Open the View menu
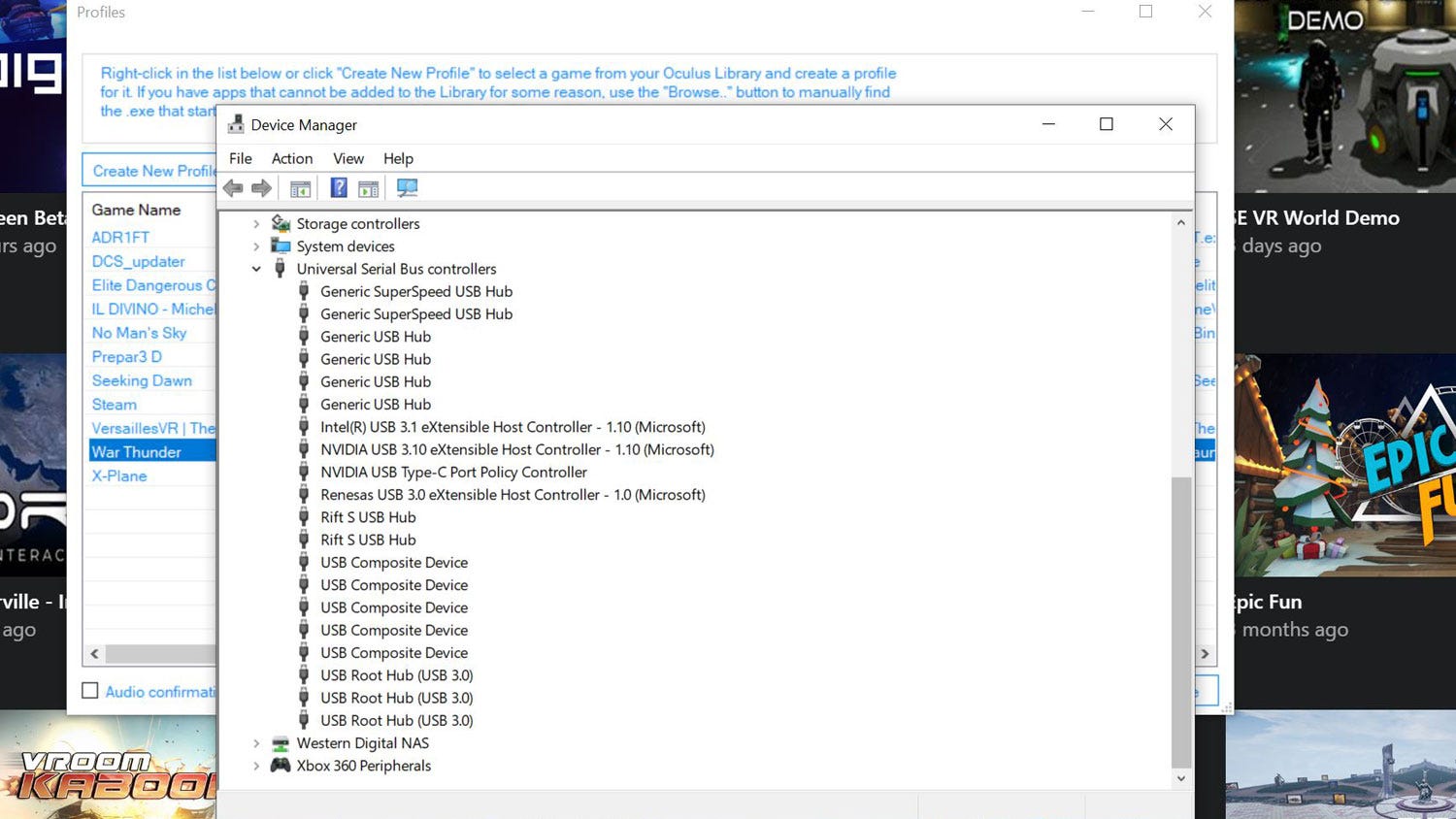Screen dimensions: 1456x819 pos(348,158)
